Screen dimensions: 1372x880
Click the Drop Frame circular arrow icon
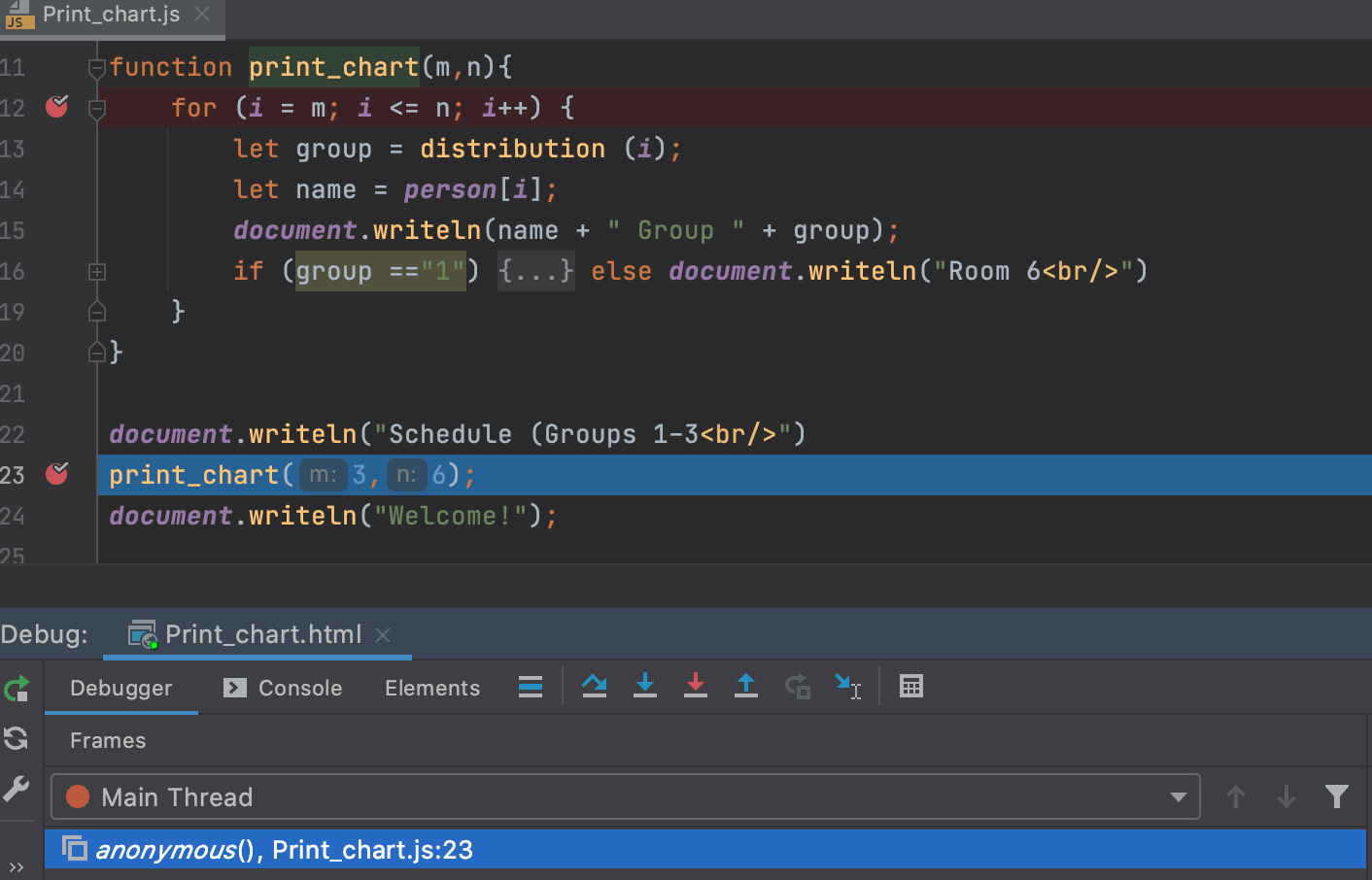797,686
